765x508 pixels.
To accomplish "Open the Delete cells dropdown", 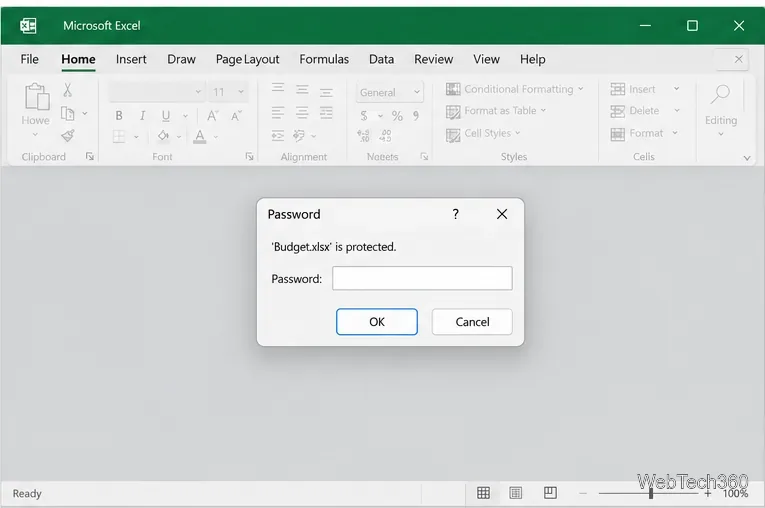I will tap(677, 111).
